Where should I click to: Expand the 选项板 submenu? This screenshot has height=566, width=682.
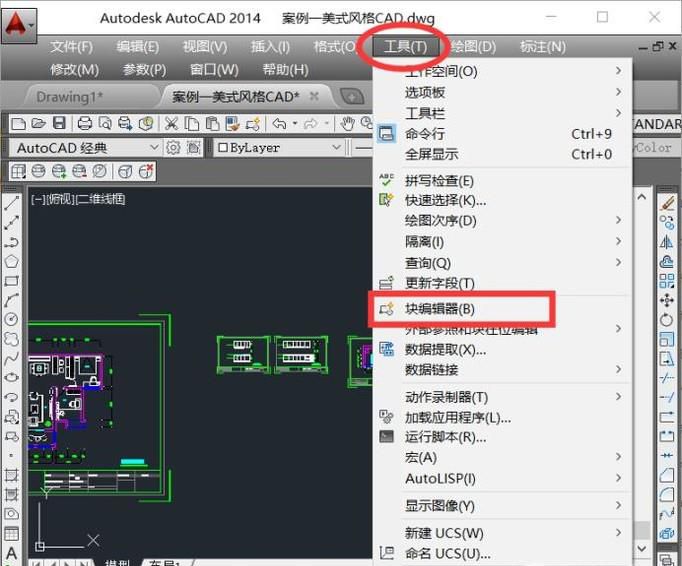(502, 92)
